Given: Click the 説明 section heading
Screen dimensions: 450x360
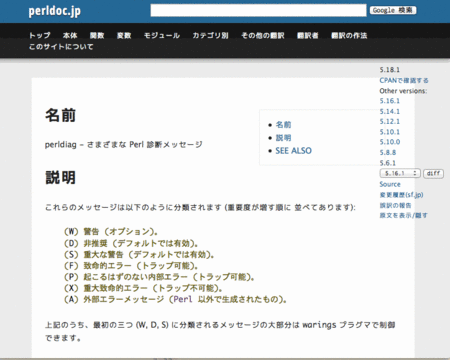Looking at the screenshot, I should [x=60, y=177].
